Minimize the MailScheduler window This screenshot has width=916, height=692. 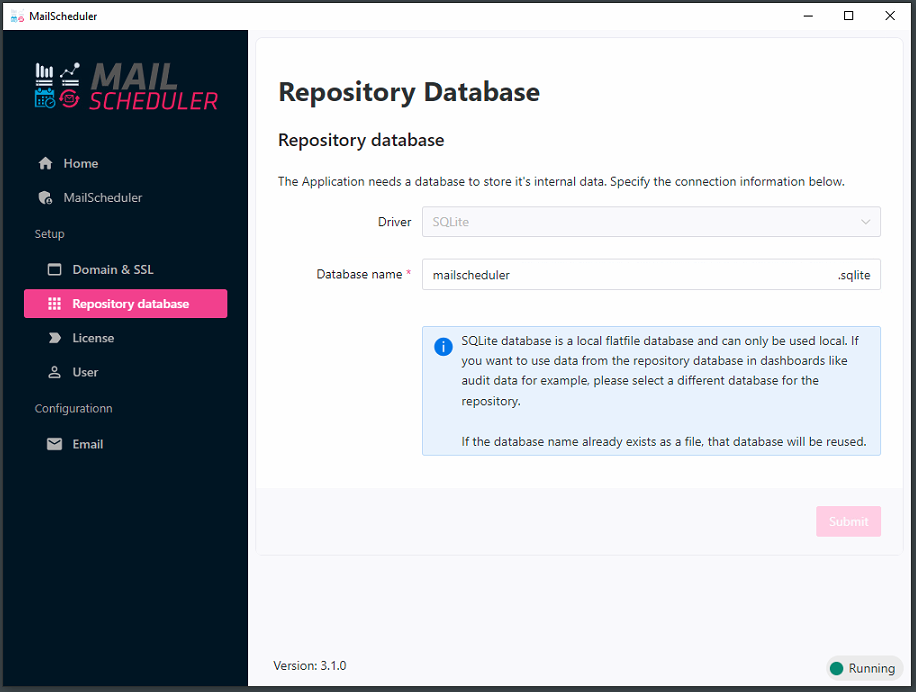pos(809,16)
